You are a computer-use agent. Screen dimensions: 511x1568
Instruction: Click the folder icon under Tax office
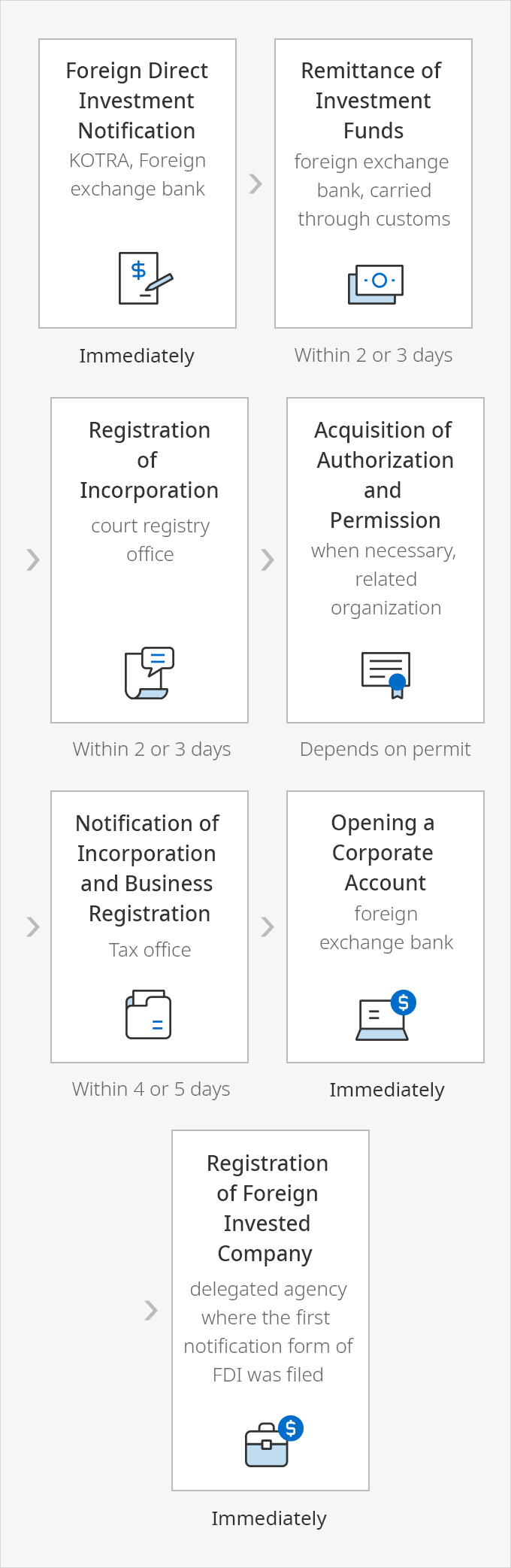point(148,1014)
